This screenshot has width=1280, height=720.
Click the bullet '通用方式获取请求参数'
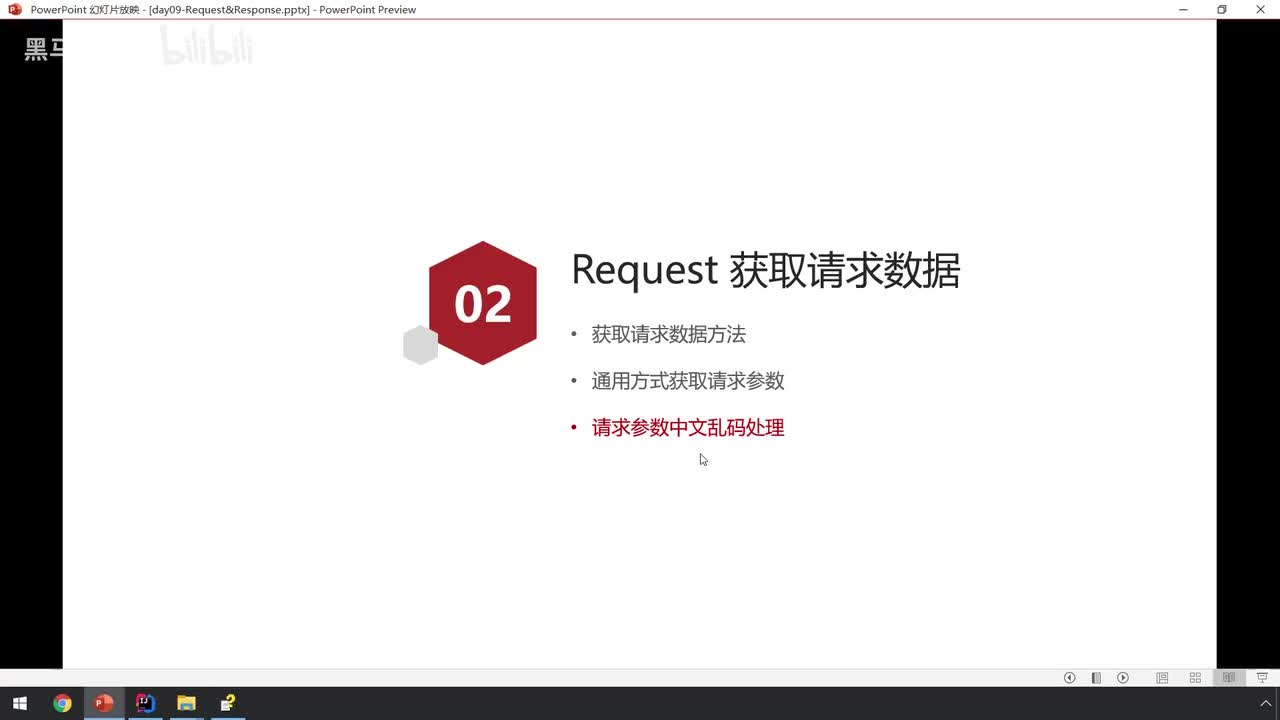(x=688, y=381)
